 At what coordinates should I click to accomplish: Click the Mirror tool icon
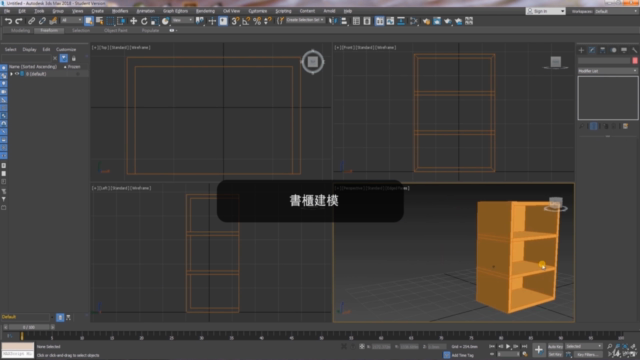333,21
